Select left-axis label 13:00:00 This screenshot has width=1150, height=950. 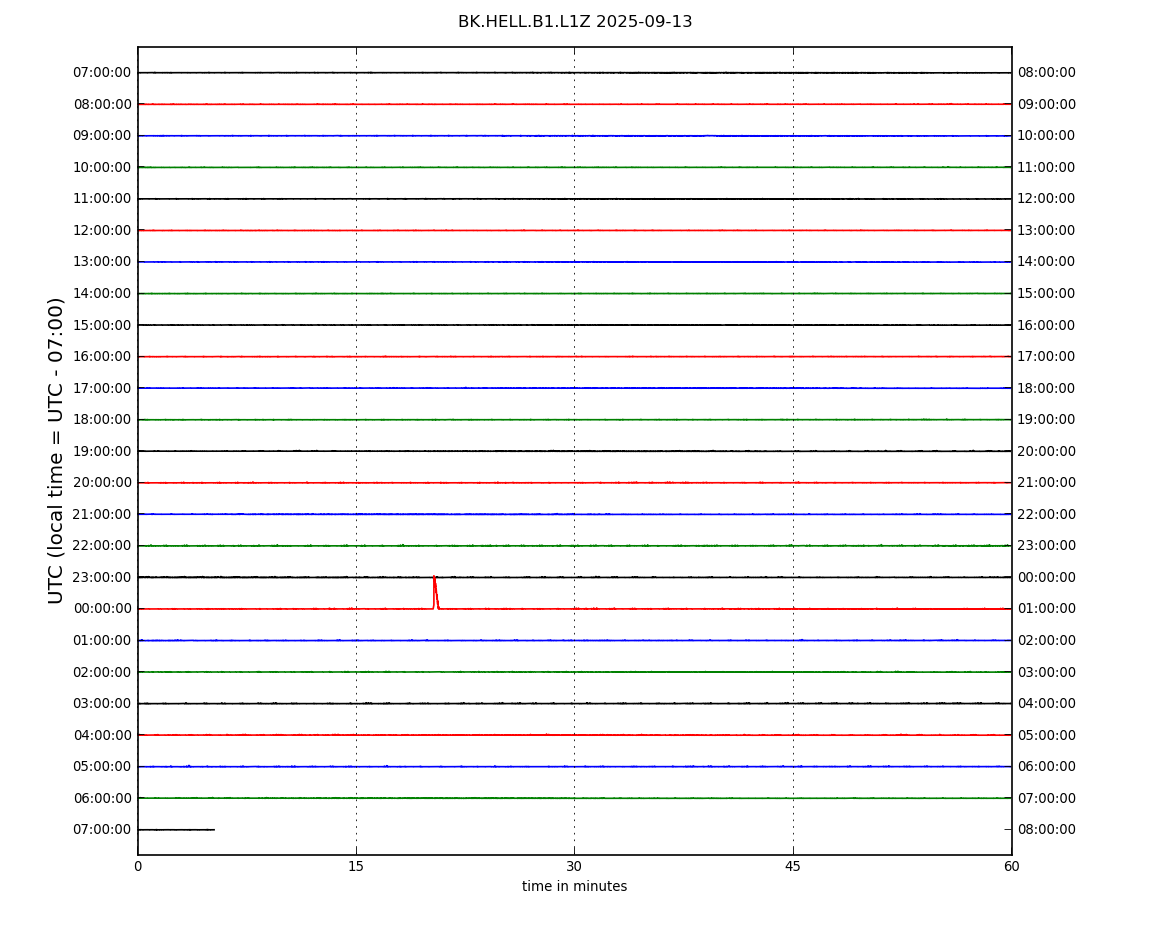(x=102, y=262)
